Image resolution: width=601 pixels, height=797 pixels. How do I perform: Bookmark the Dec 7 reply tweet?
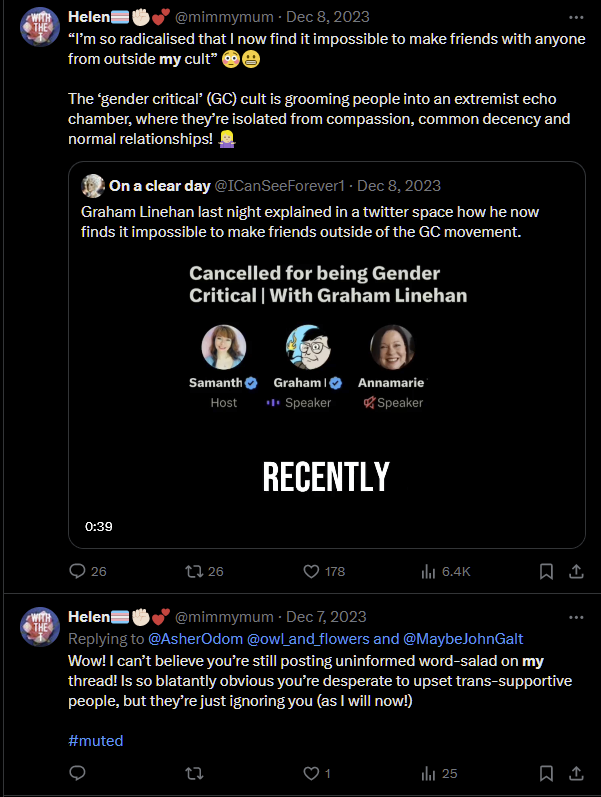pos(546,773)
